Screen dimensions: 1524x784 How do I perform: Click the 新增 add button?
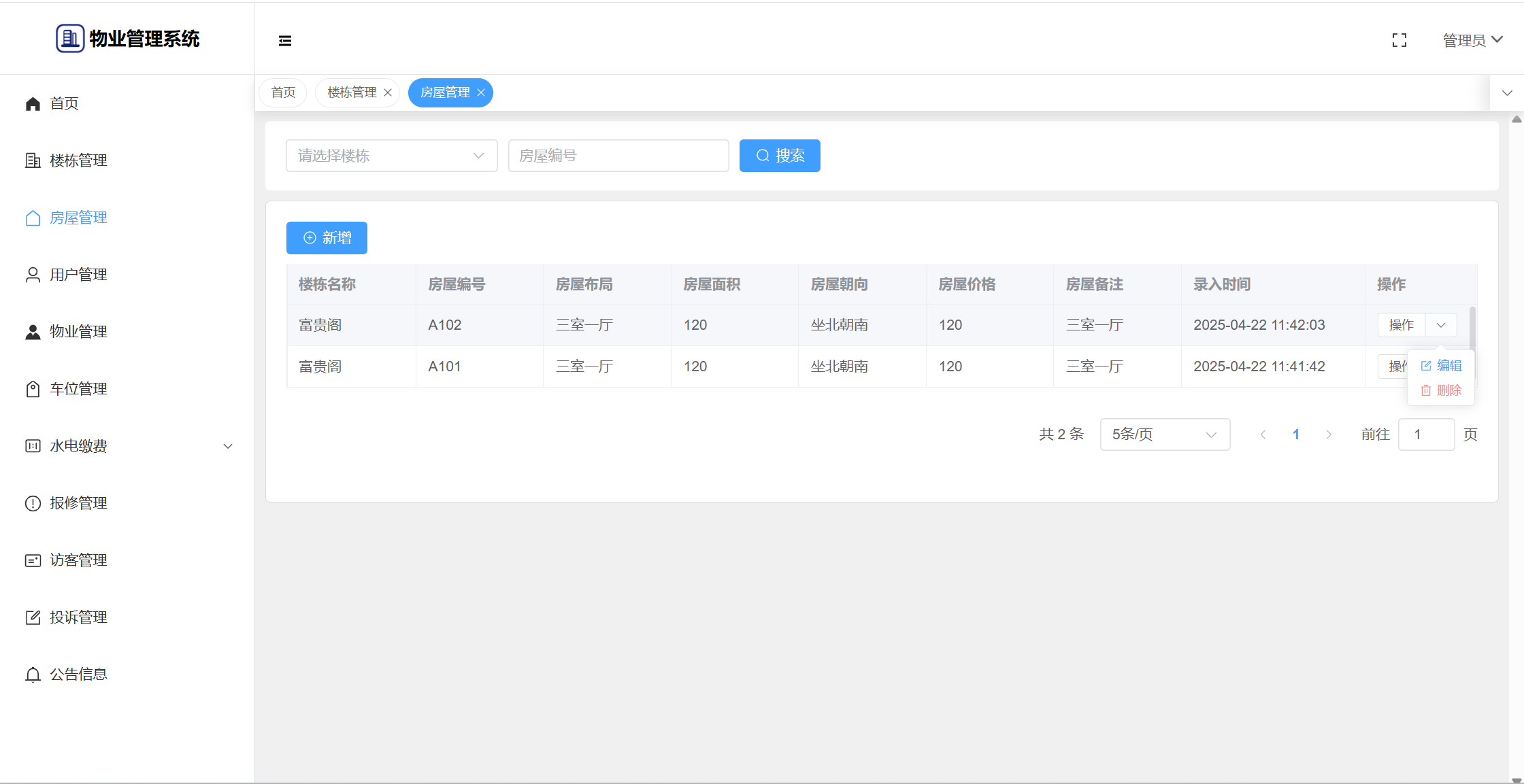[x=327, y=238]
